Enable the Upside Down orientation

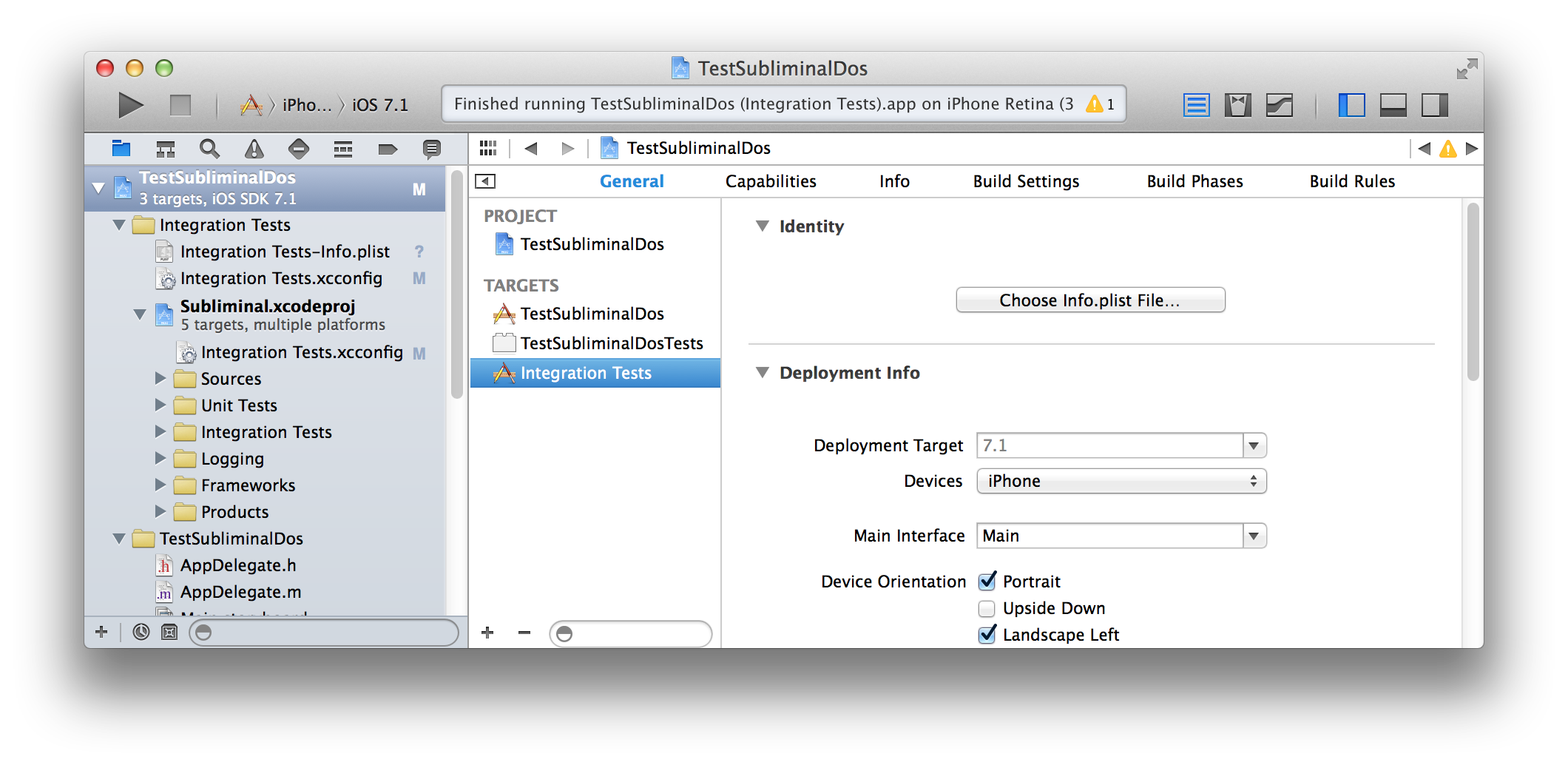(987, 608)
